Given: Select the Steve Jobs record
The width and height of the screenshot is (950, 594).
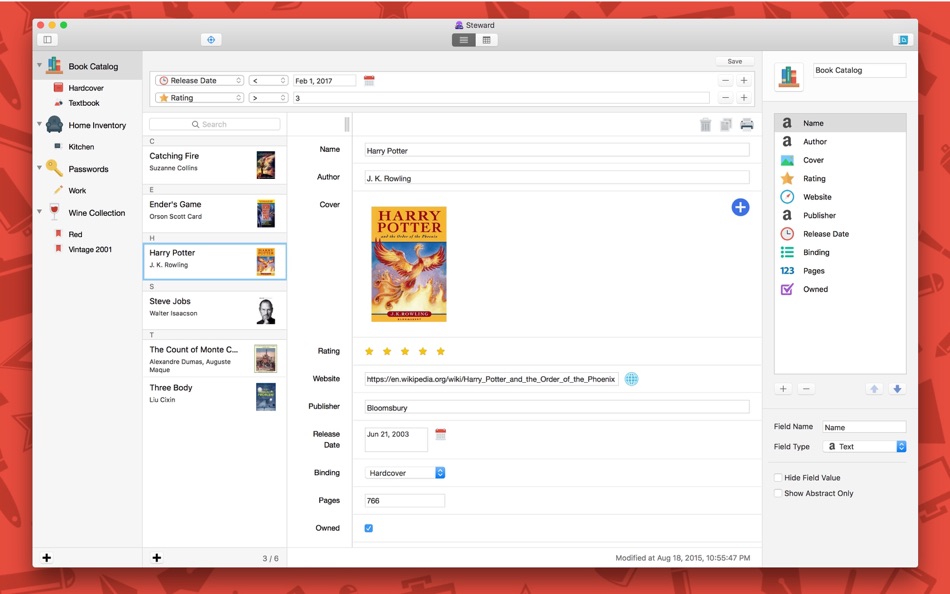Looking at the screenshot, I should 214,310.
